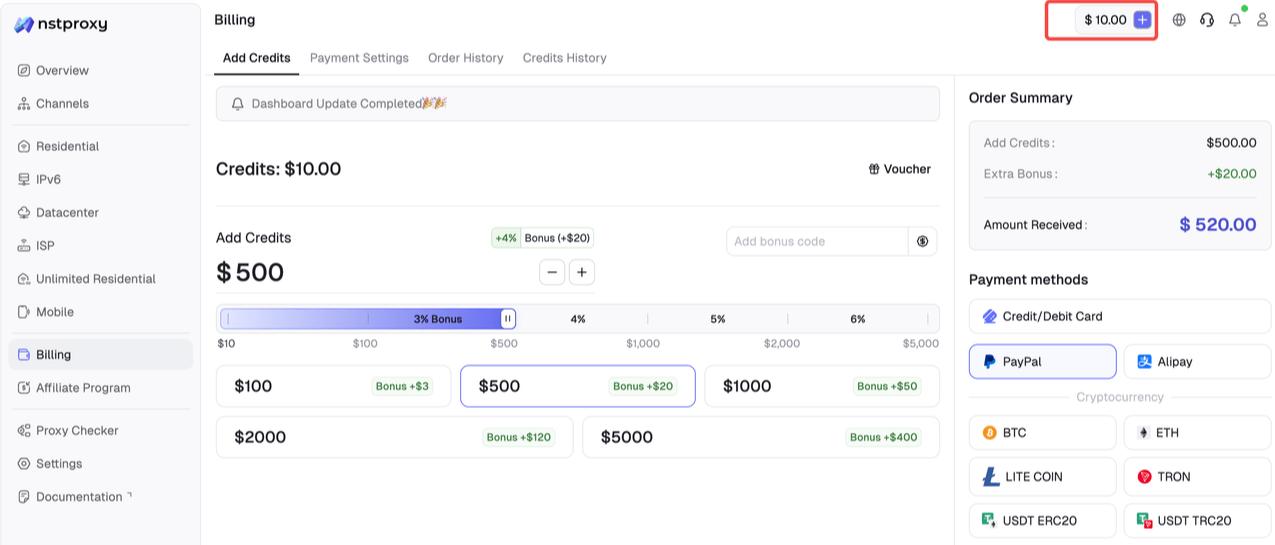Image resolution: width=1275 pixels, height=545 pixels.
Task: Choose Credit/Debit Card payment method
Action: click(1120, 316)
